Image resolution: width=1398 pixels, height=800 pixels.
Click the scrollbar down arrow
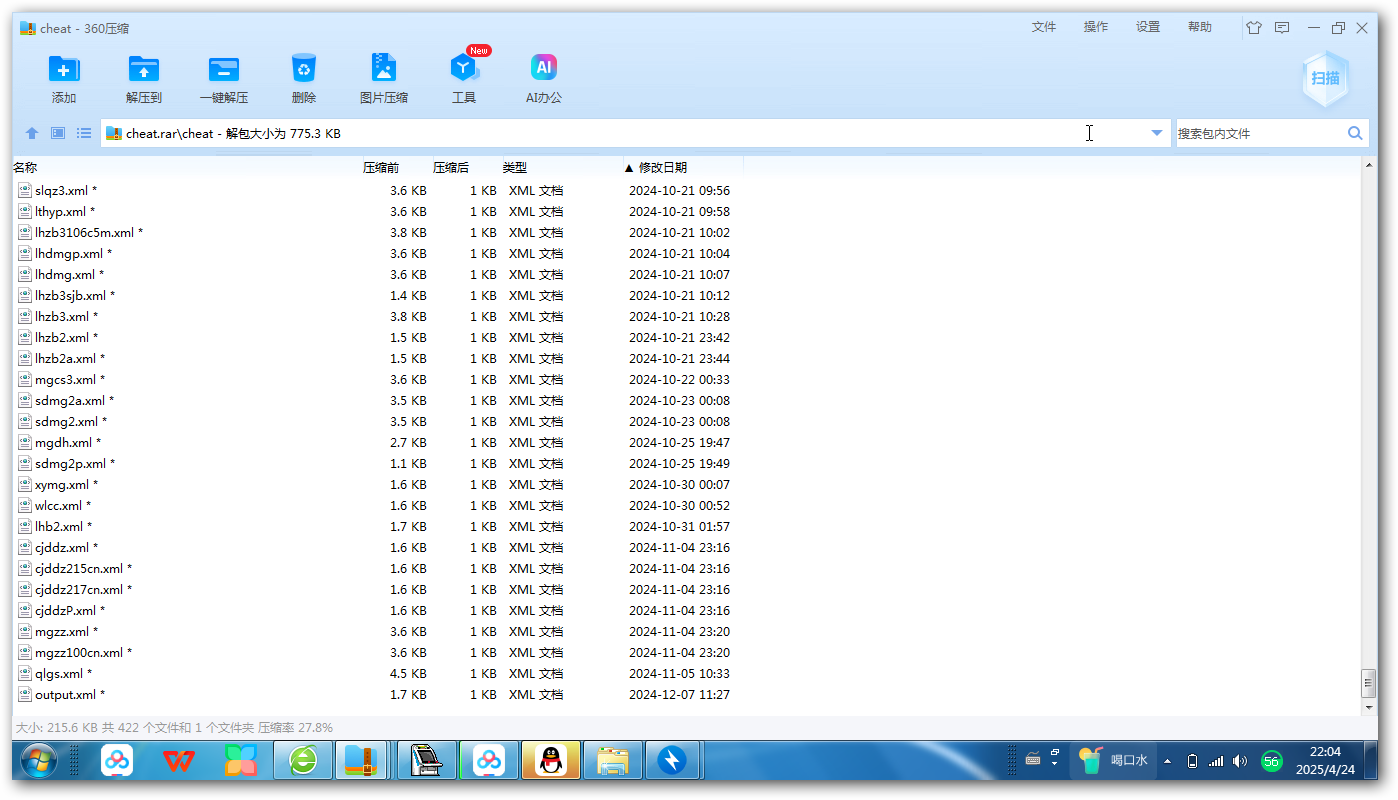tap(1369, 707)
